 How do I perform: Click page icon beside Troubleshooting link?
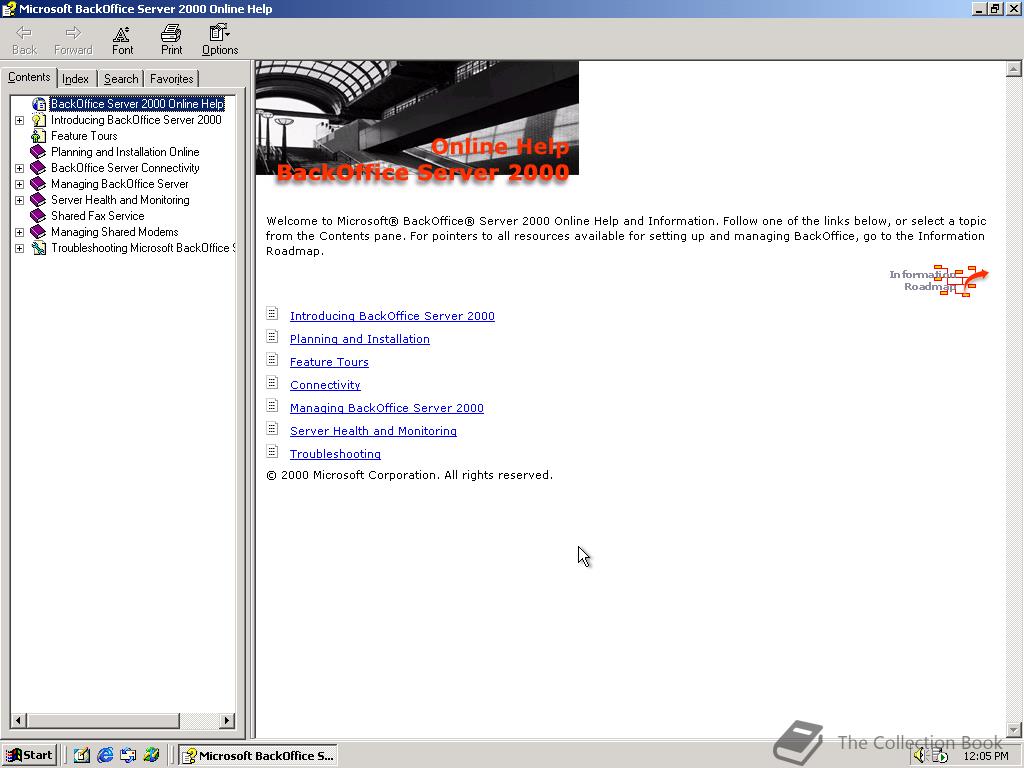pyautogui.click(x=272, y=452)
